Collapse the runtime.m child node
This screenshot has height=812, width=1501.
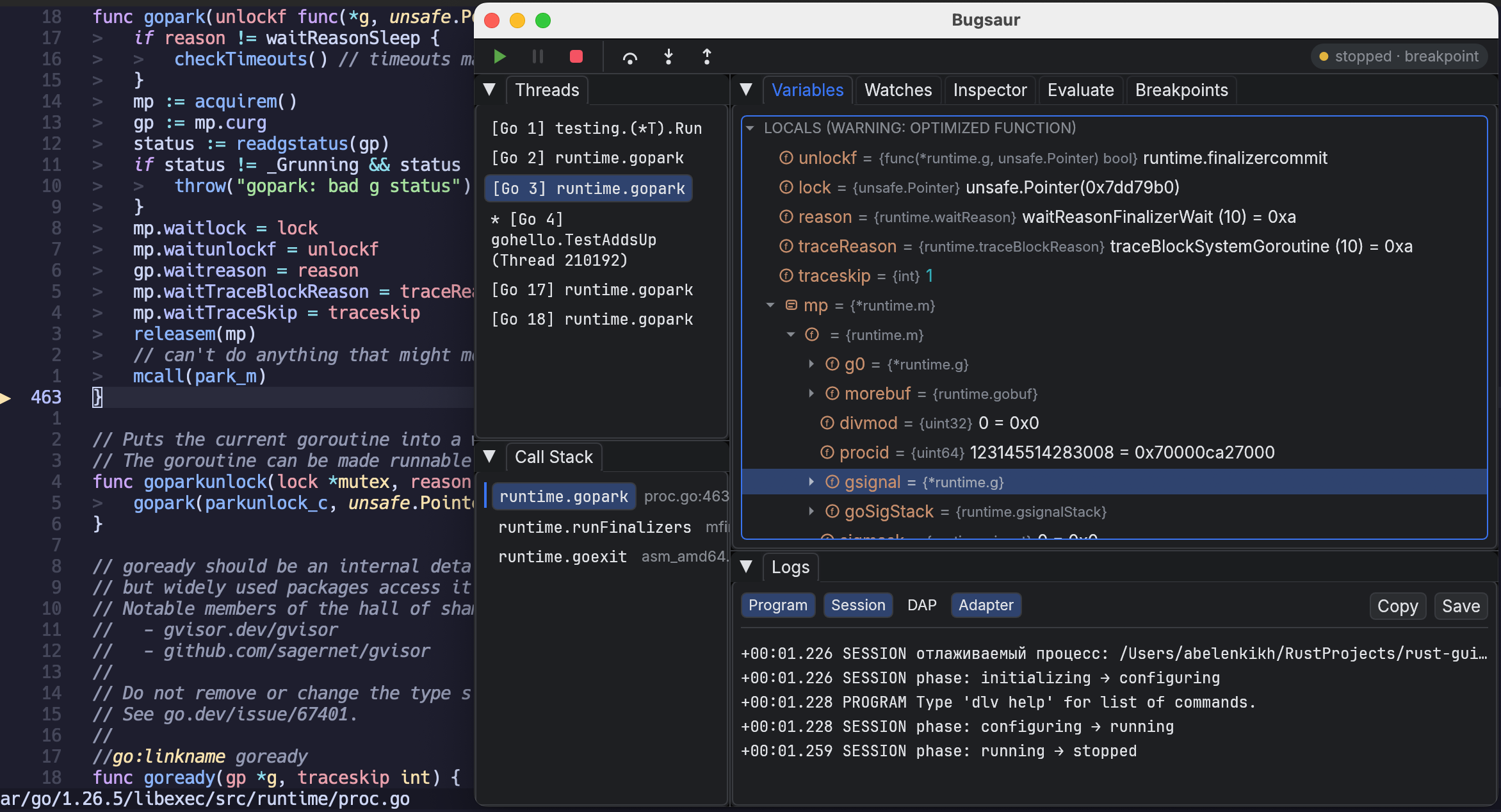point(791,335)
